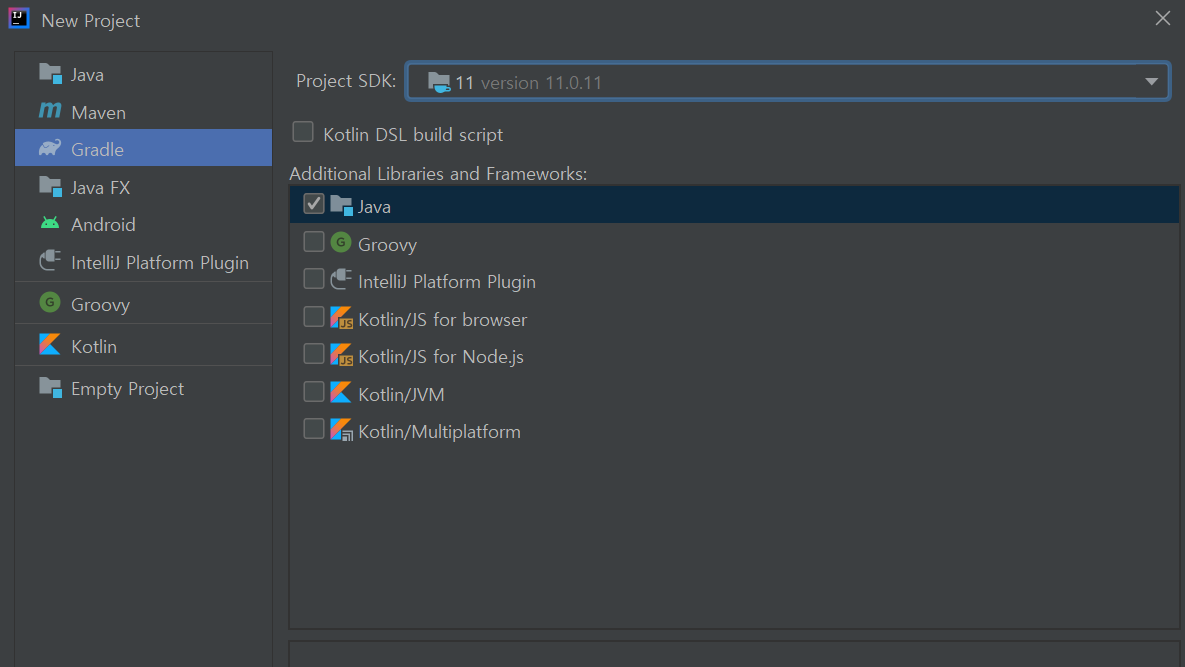Click the Groovy icon in frameworks list
1185x667 pixels.
pyautogui.click(x=341, y=242)
